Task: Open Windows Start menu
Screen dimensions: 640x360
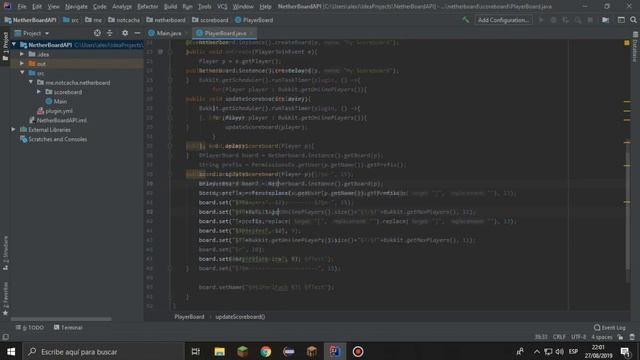Action: pyautogui.click(x=11, y=351)
